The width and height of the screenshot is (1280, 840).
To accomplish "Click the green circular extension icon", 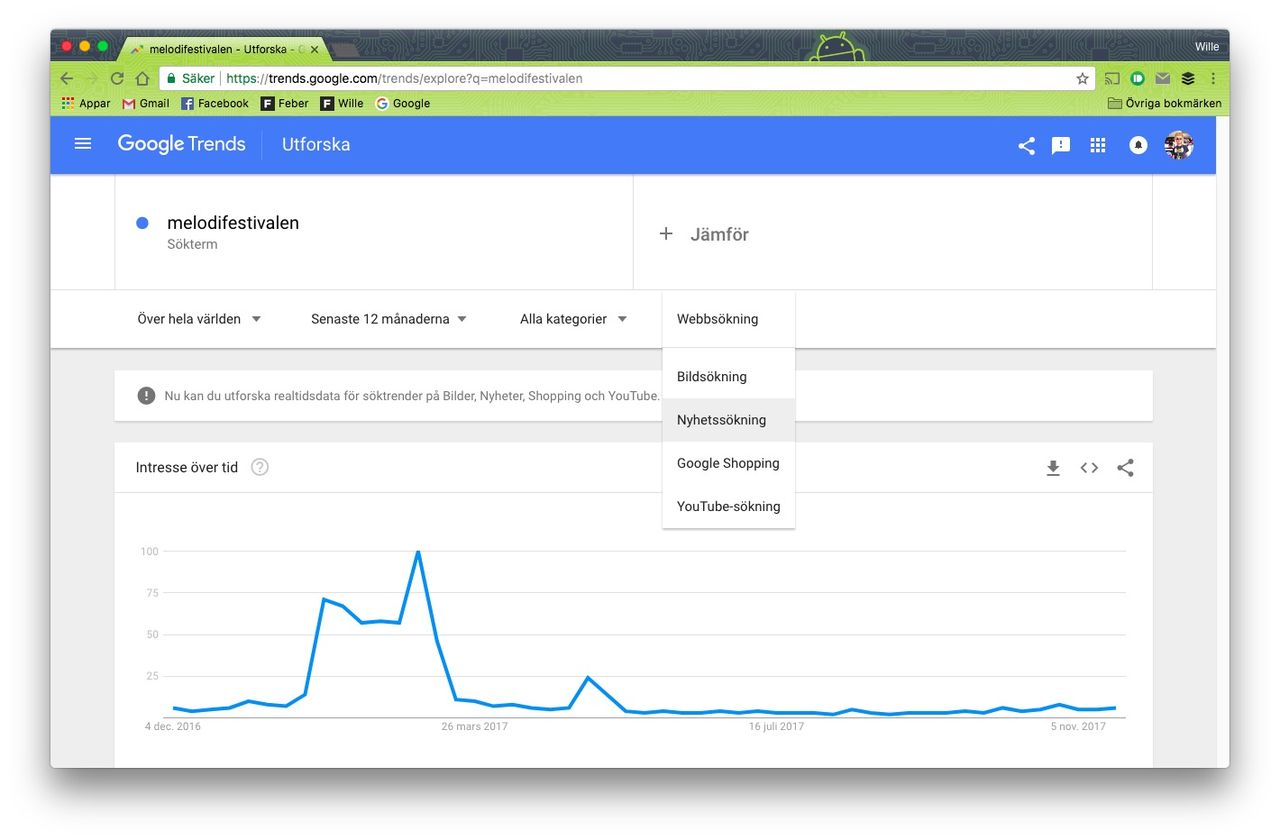I will pyautogui.click(x=1137, y=78).
